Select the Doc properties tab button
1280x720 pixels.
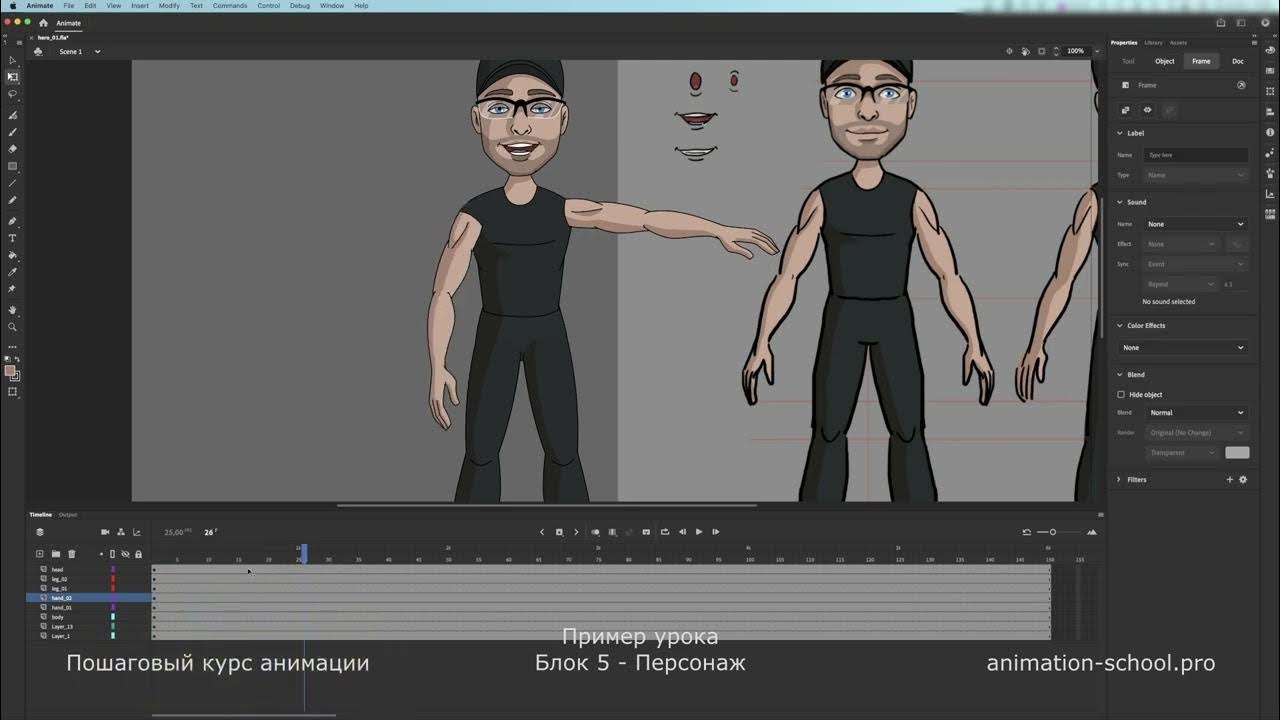click(x=1238, y=61)
